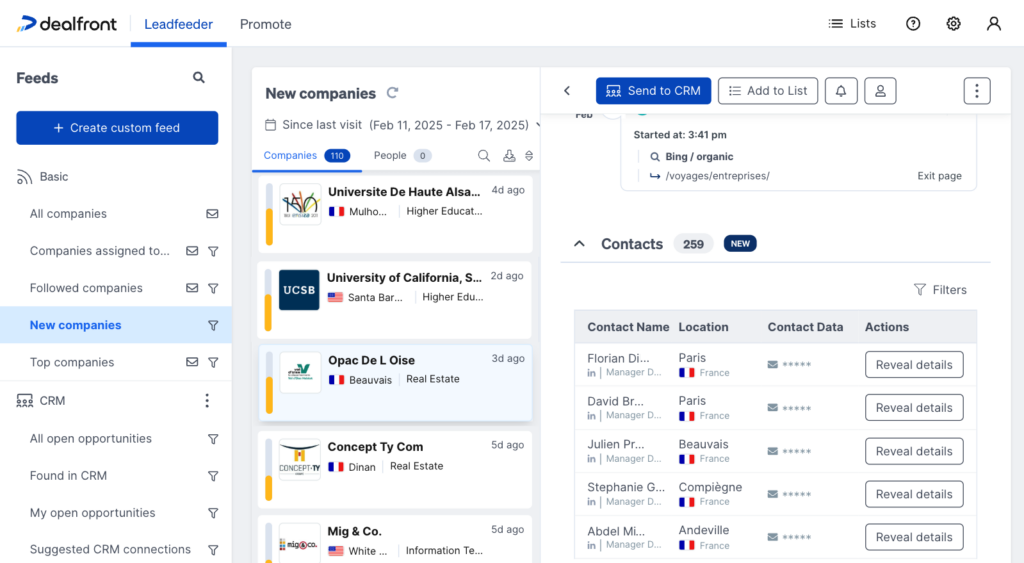Open All open opportunities feed
Viewport: 1024px width, 563px height.
(x=91, y=438)
